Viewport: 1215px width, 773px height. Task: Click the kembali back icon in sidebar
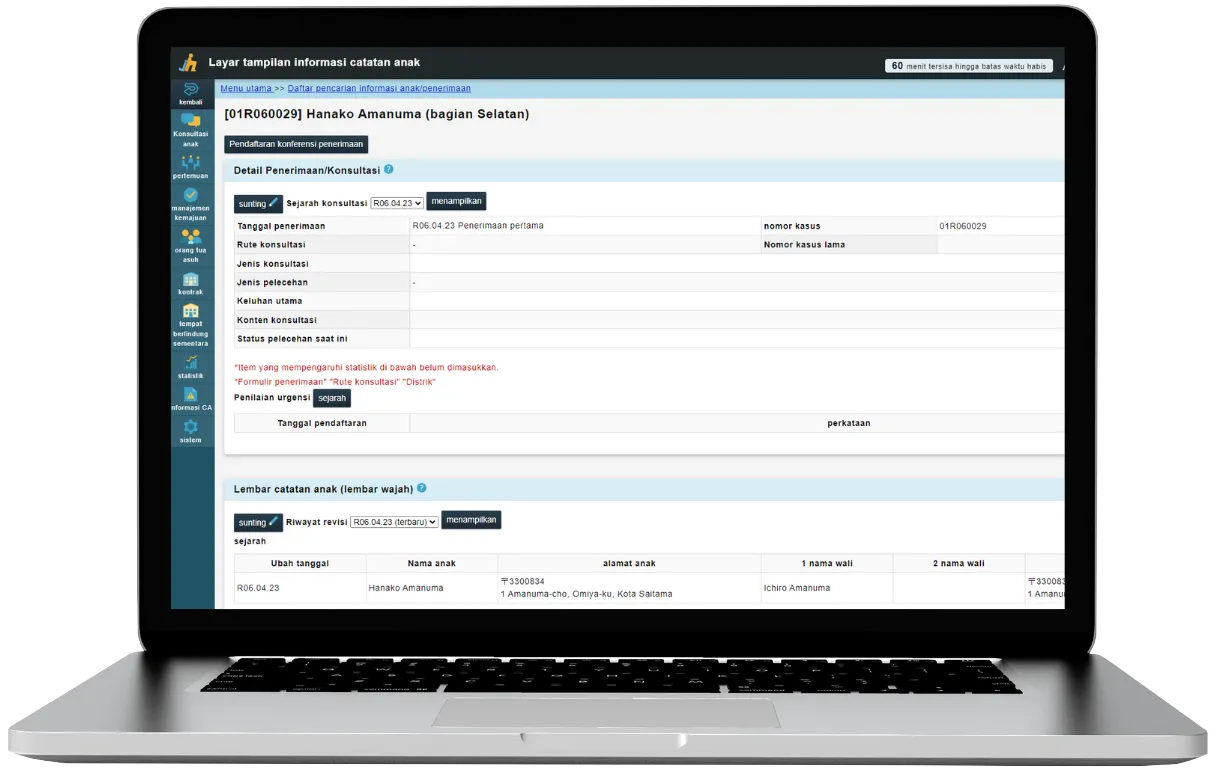(x=190, y=90)
